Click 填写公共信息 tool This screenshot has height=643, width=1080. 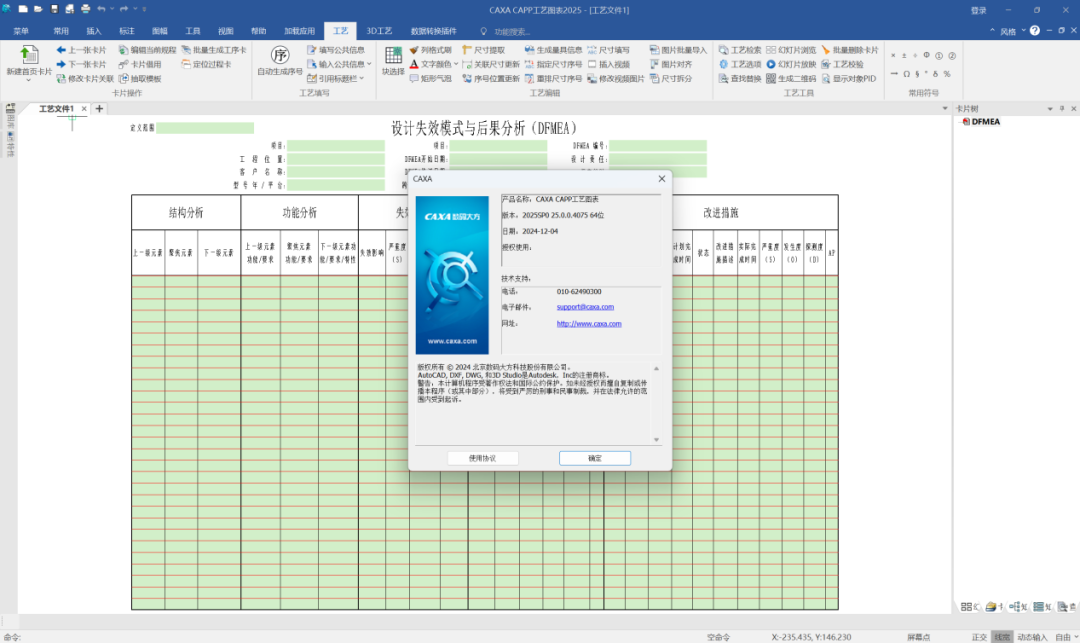(335, 50)
